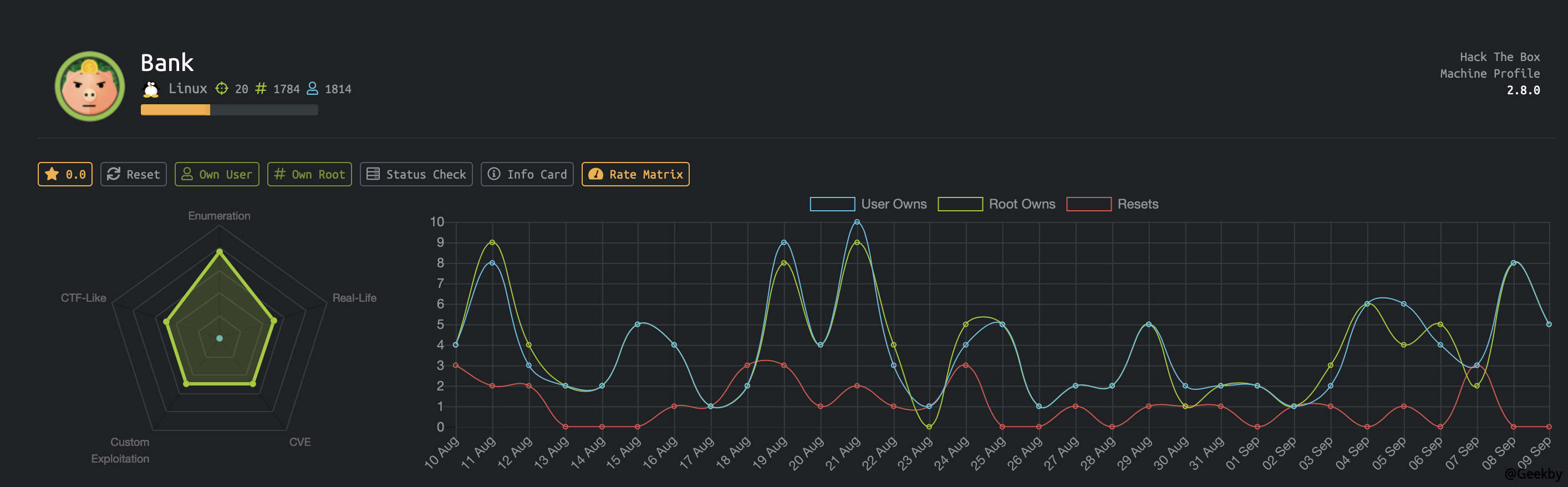1568x487 pixels.
Task: Click the star icon in rating button
Action: [x=52, y=174]
